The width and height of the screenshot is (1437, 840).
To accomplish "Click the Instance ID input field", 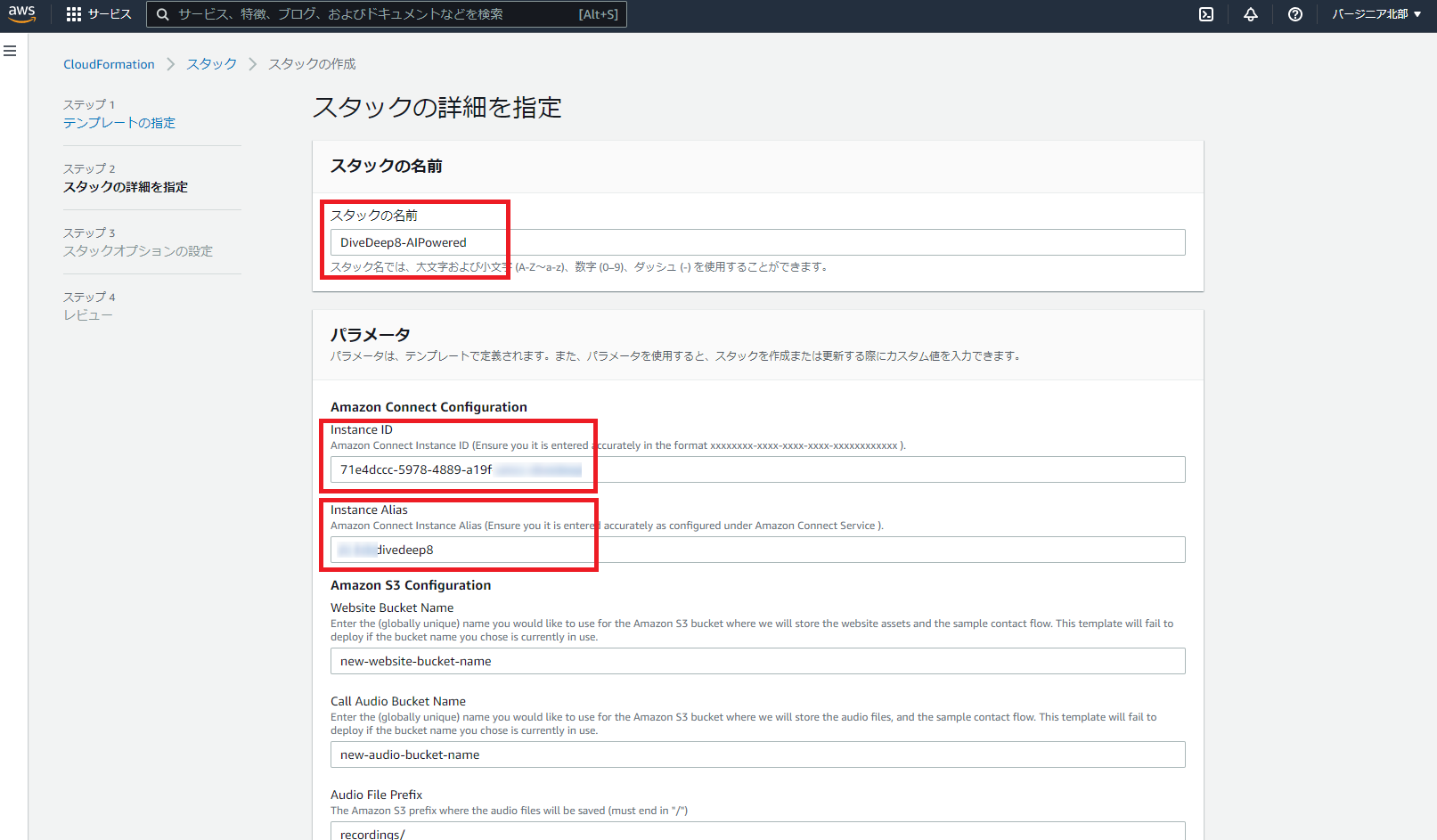I will click(757, 469).
